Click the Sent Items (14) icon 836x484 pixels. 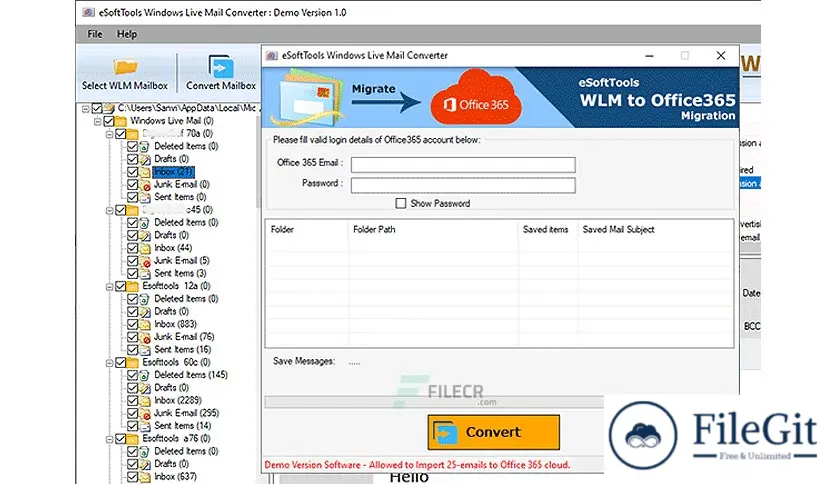145,426
